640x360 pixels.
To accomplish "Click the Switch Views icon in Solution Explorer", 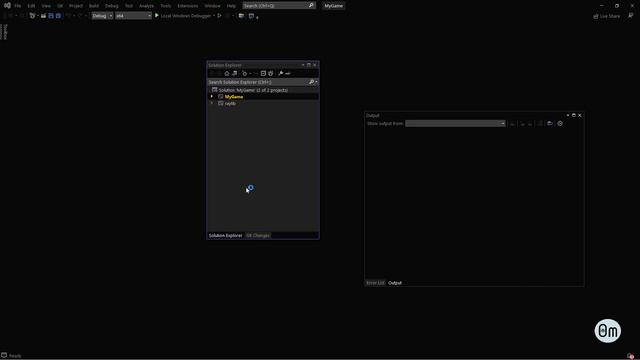I will point(235,73).
